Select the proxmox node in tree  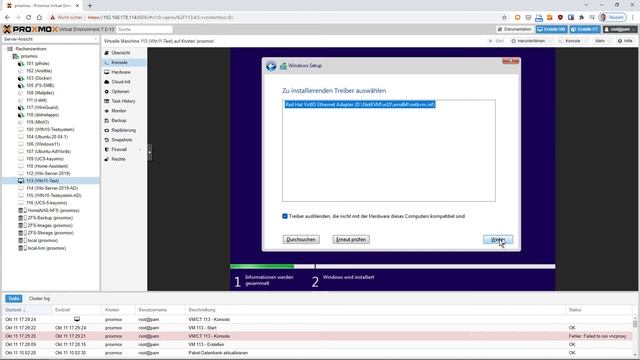coord(29,56)
